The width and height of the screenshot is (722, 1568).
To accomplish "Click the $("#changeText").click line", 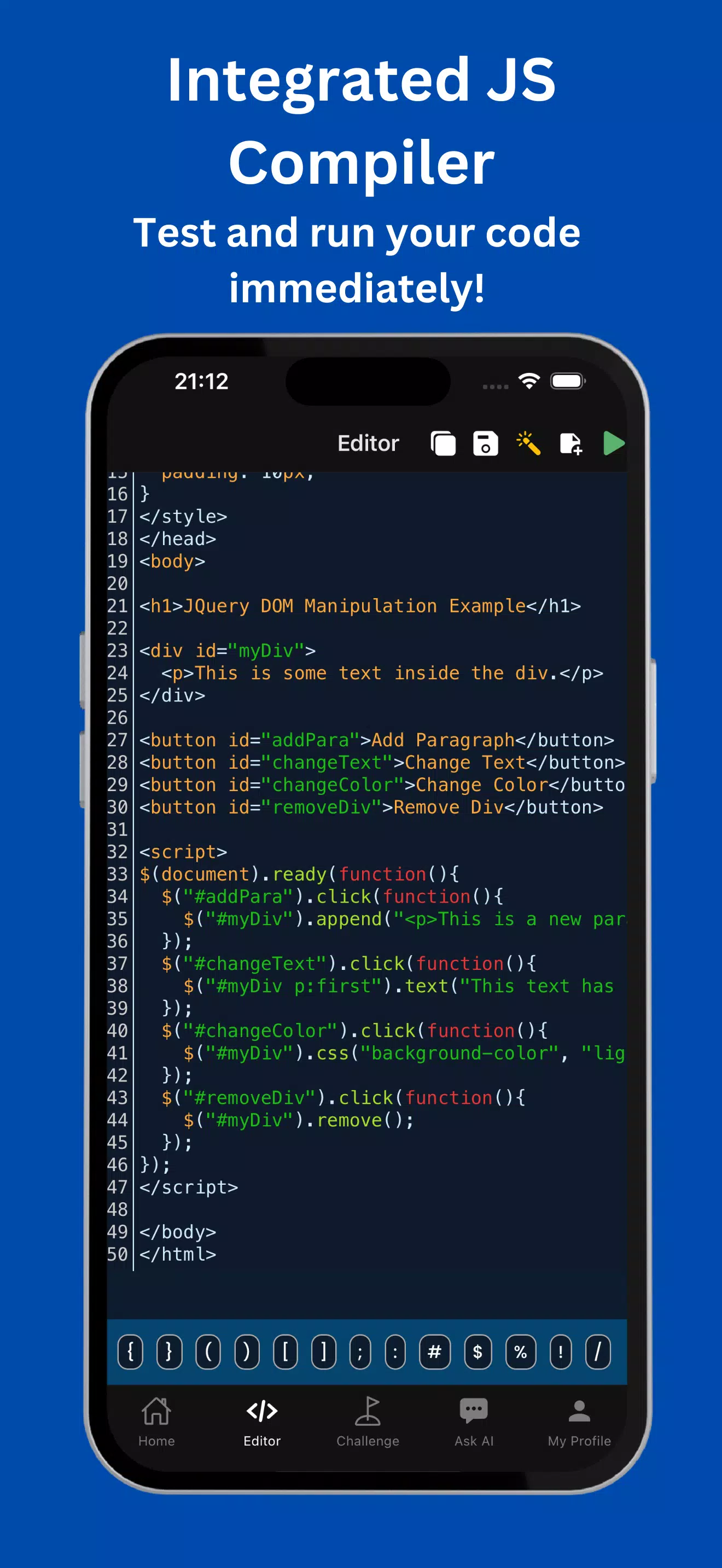I will pos(349,963).
